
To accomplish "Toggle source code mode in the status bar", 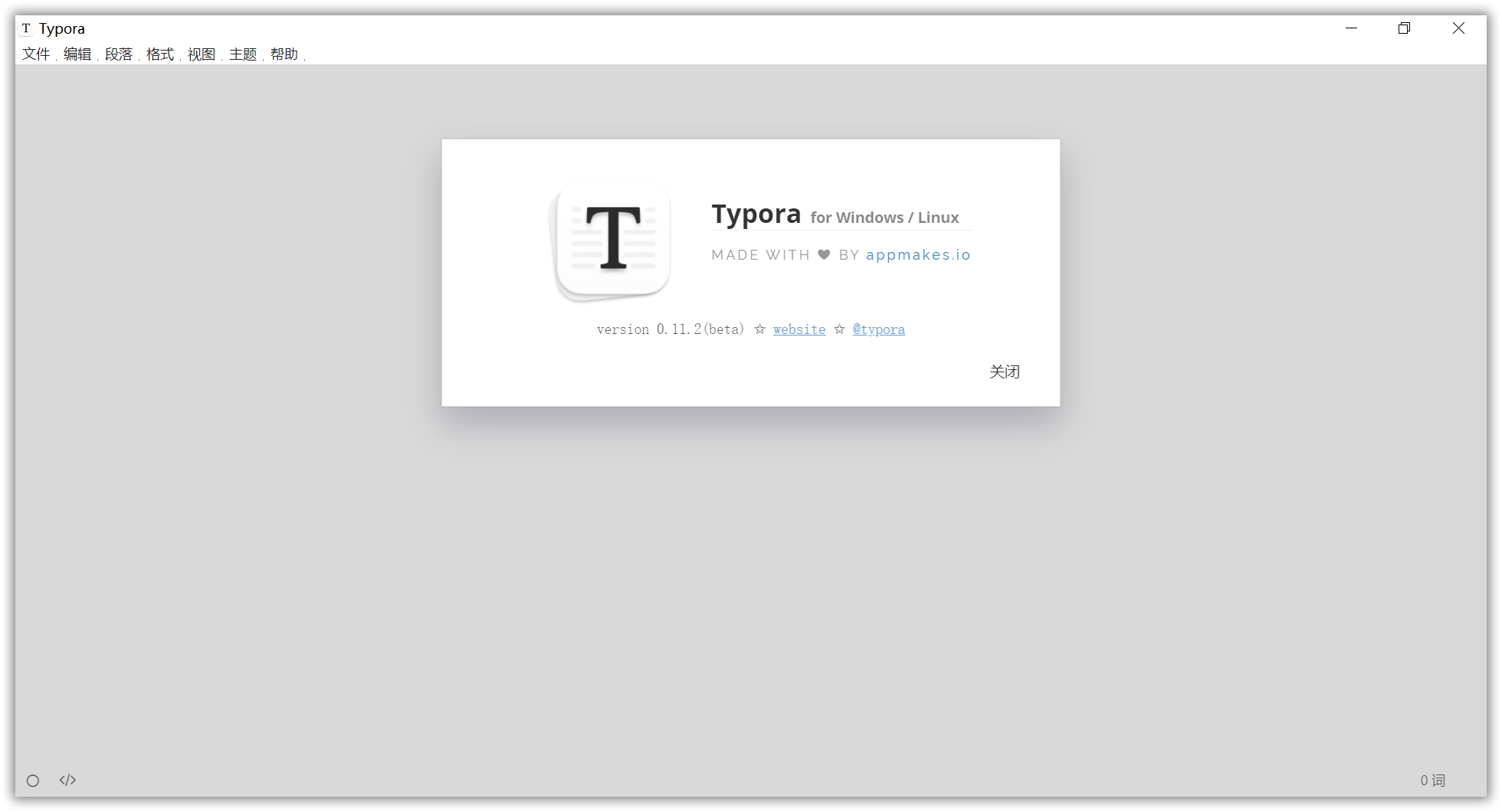I will (x=67, y=780).
